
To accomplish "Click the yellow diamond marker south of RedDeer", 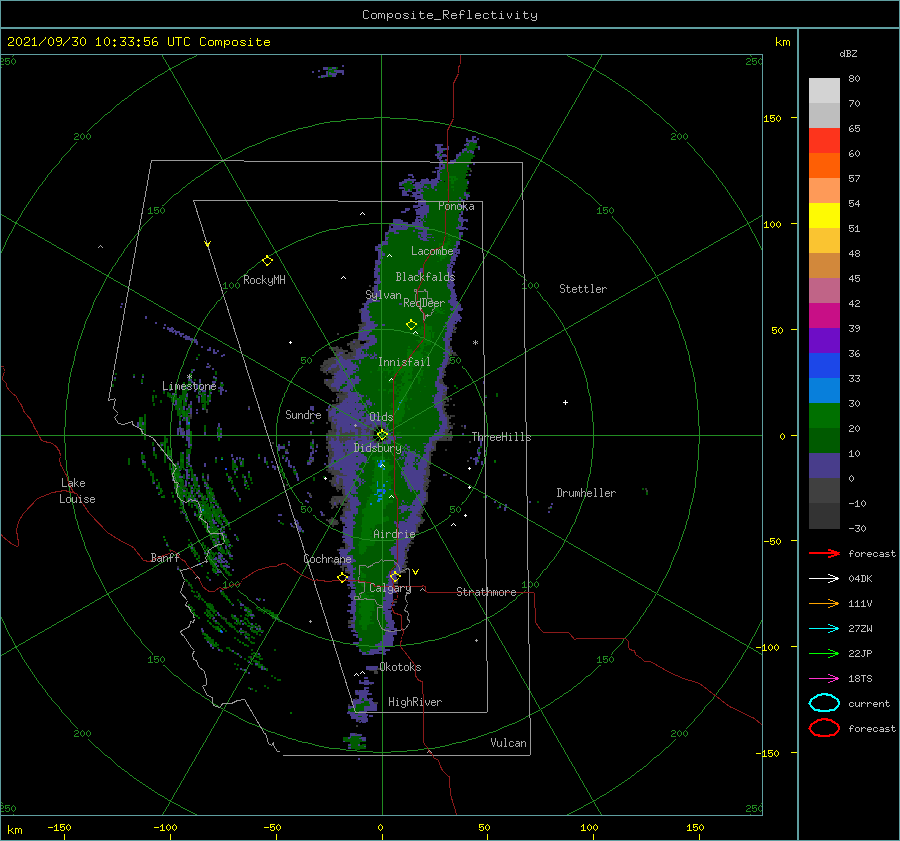I will pyautogui.click(x=412, y=325).
